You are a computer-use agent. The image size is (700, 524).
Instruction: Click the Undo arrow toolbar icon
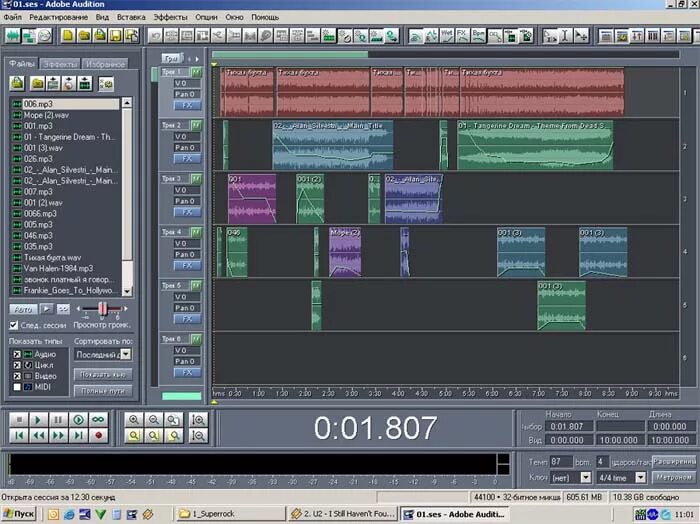155,36
